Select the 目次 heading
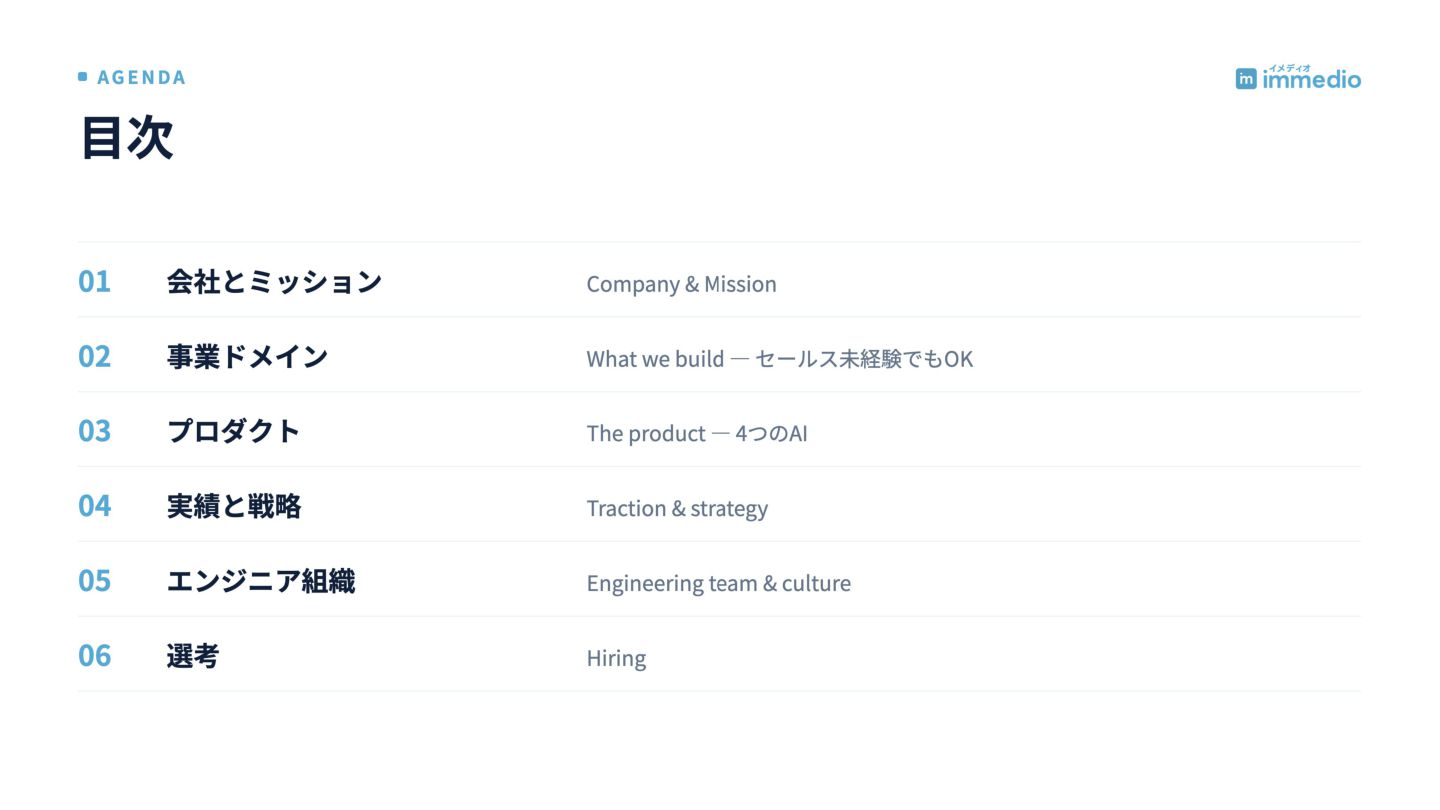Image resolution: width=1440 pixels, height=810 pixels. click(126, 137)
